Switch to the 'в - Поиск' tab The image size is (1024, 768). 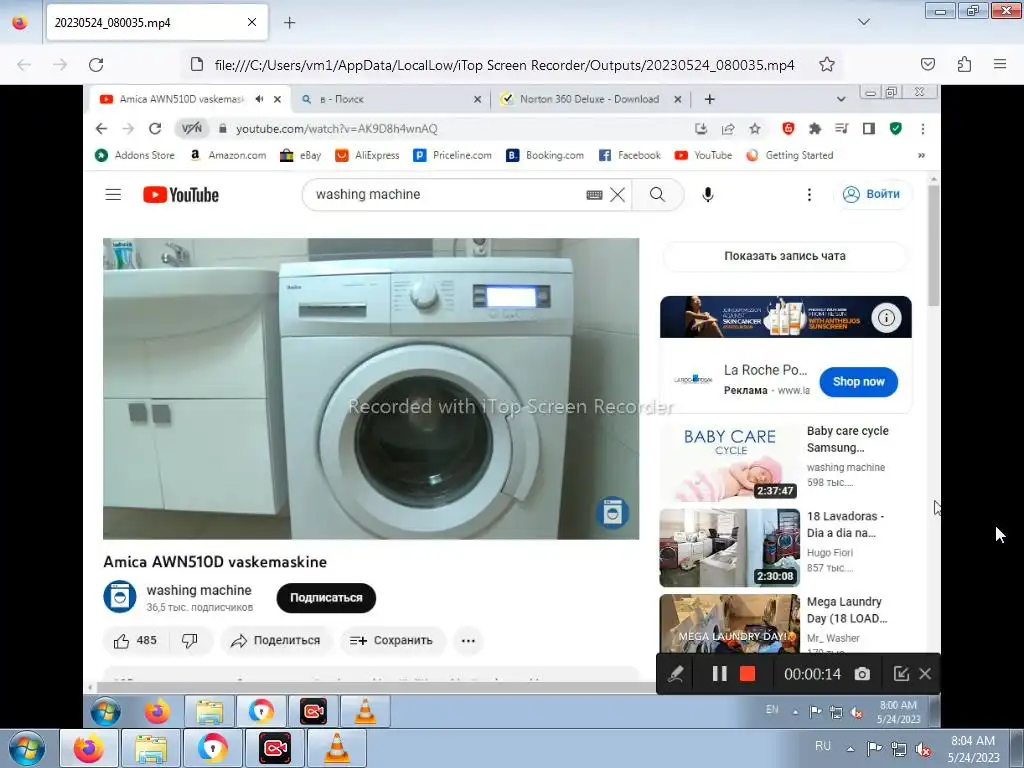pyautogui.click(x=389, y=99)
